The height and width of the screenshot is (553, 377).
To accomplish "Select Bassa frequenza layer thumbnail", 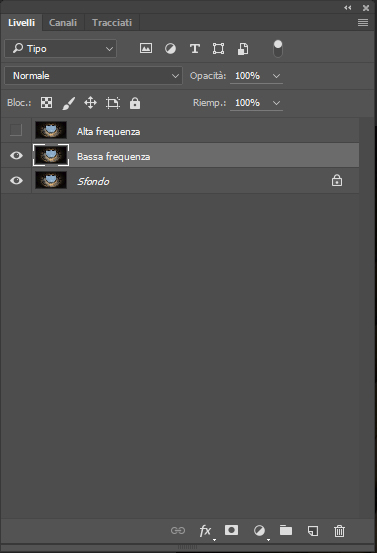I will (x=51, y=155).
